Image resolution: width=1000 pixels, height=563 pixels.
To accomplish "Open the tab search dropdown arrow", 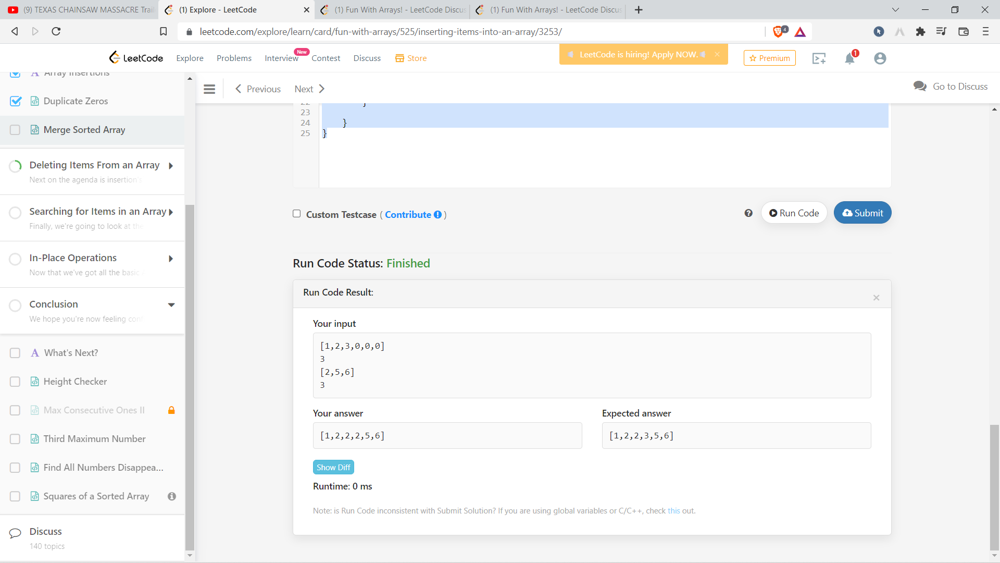I will [x=895, y=10].
